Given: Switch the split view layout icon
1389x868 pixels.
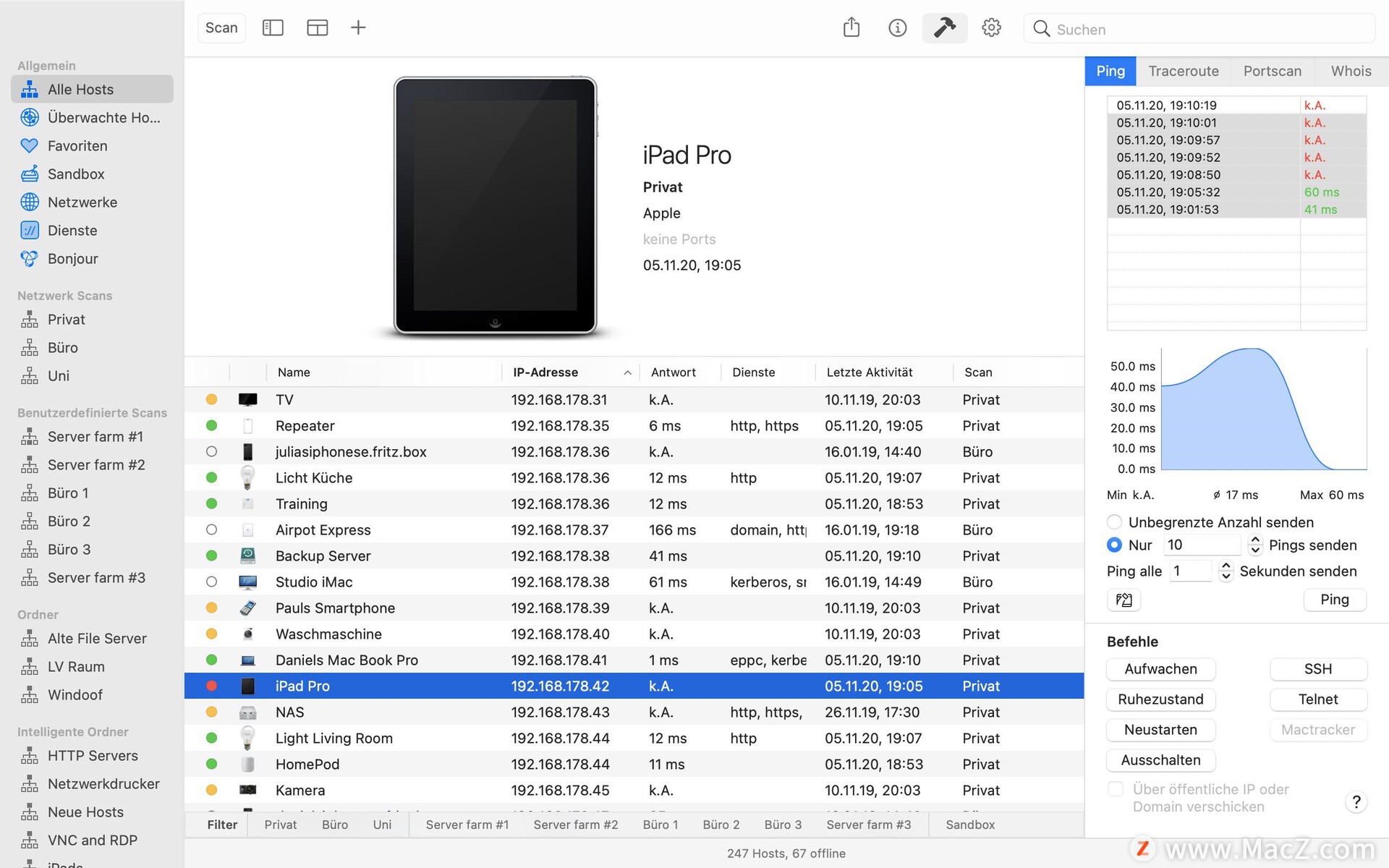Looking at the screenshot, I should (317, 28).
